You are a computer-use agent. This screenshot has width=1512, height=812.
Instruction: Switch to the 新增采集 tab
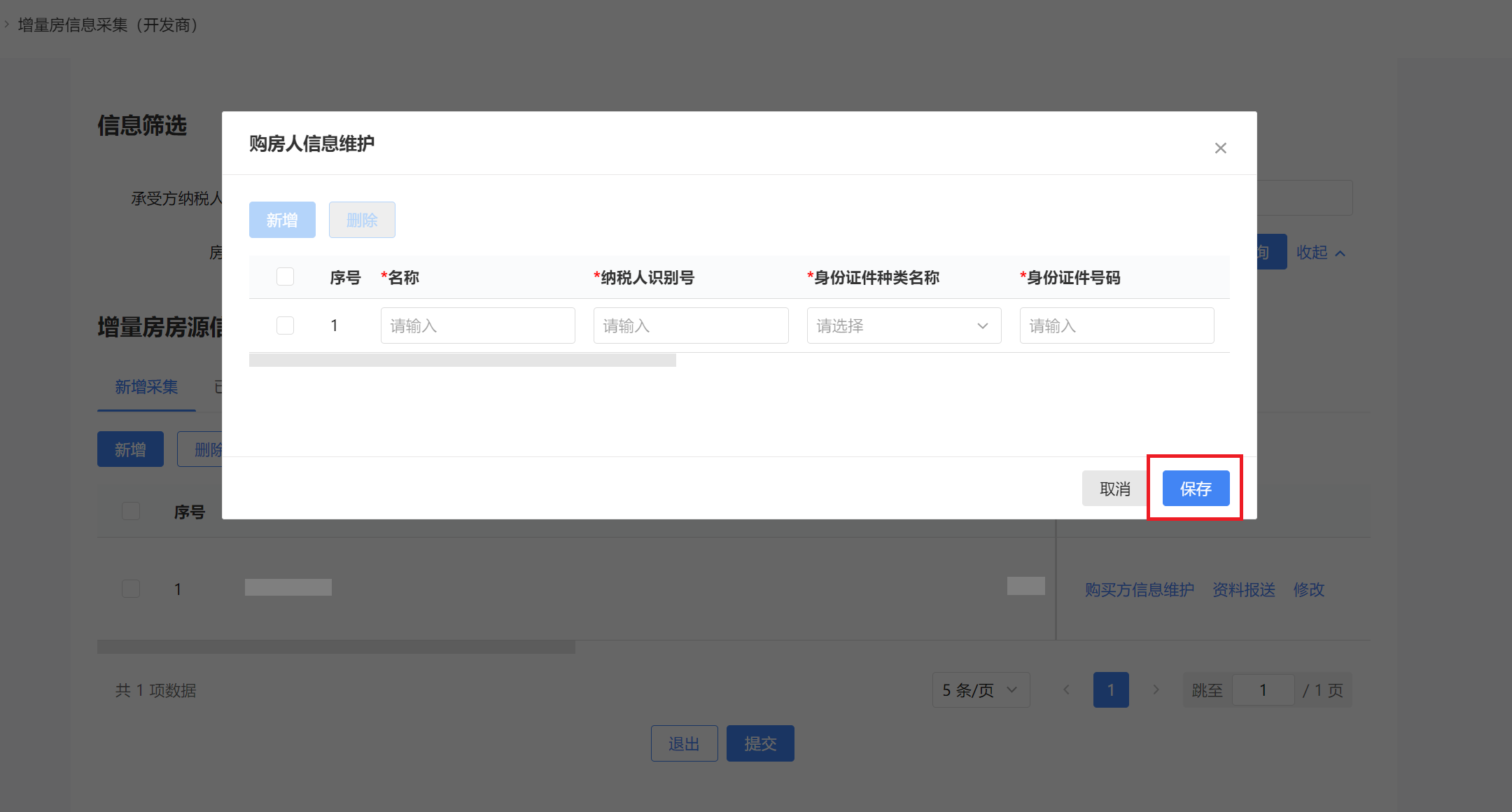coord(146,387)
